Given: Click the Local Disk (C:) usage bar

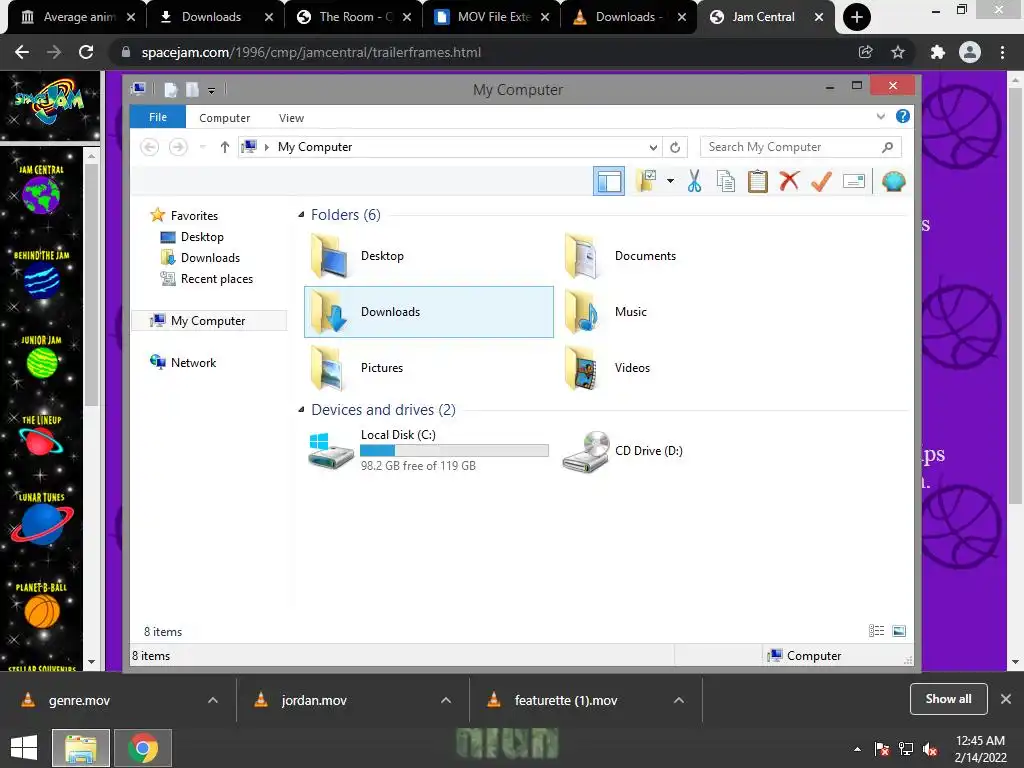Looking at the screenshot, I should point(455,450).
